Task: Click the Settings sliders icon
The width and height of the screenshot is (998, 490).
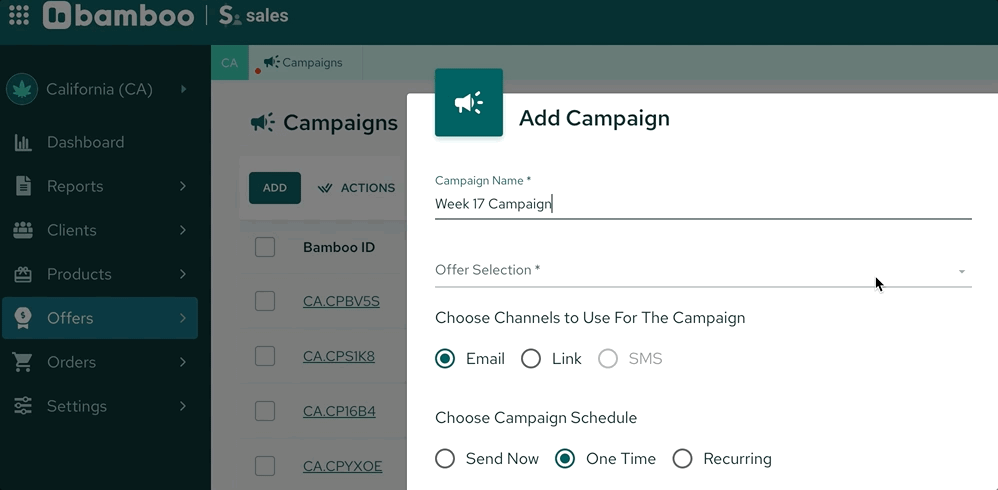Action: (x=23, y=406)
